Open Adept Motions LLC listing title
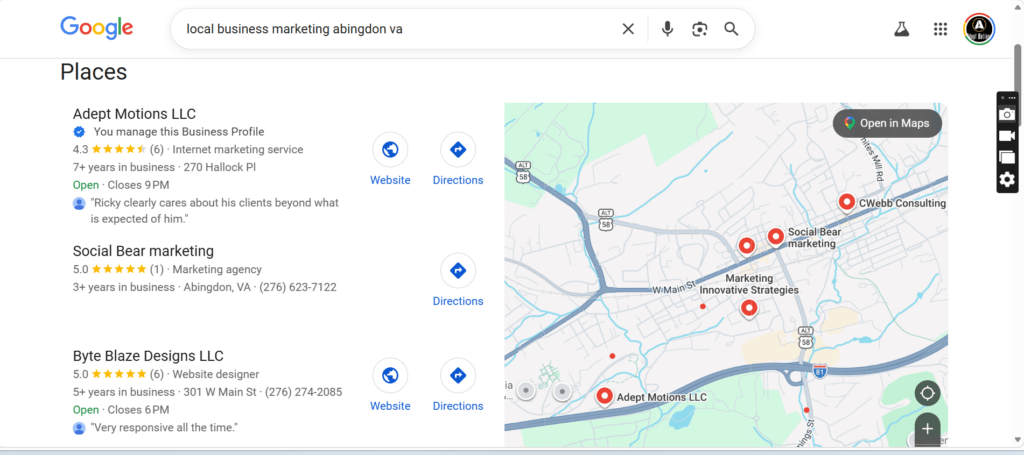This screenshot has width=1024, height=455. tap(134, 114)
